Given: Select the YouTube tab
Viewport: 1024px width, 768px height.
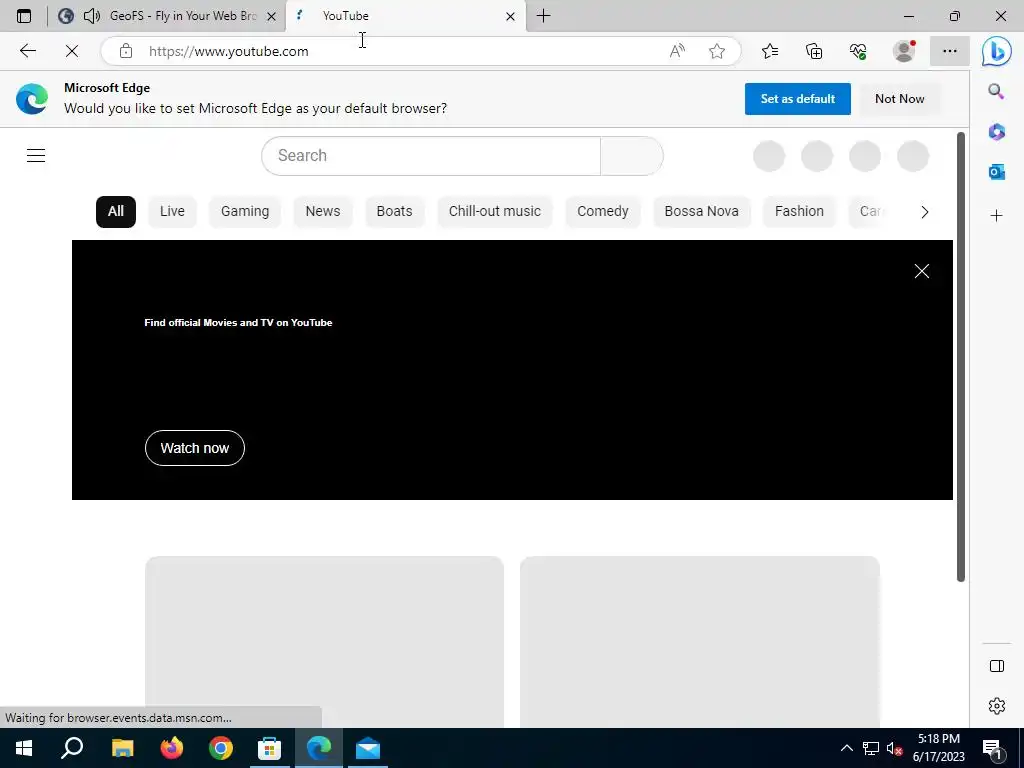Looking at the screenshot, I should coord(404,16).
